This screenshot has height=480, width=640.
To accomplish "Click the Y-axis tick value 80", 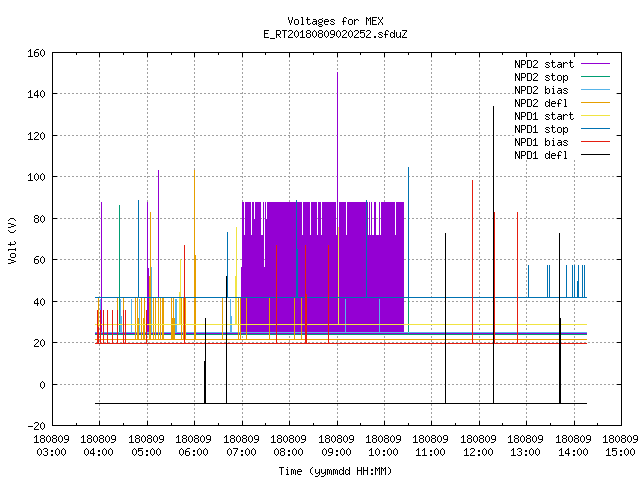I will click(39, 219).
